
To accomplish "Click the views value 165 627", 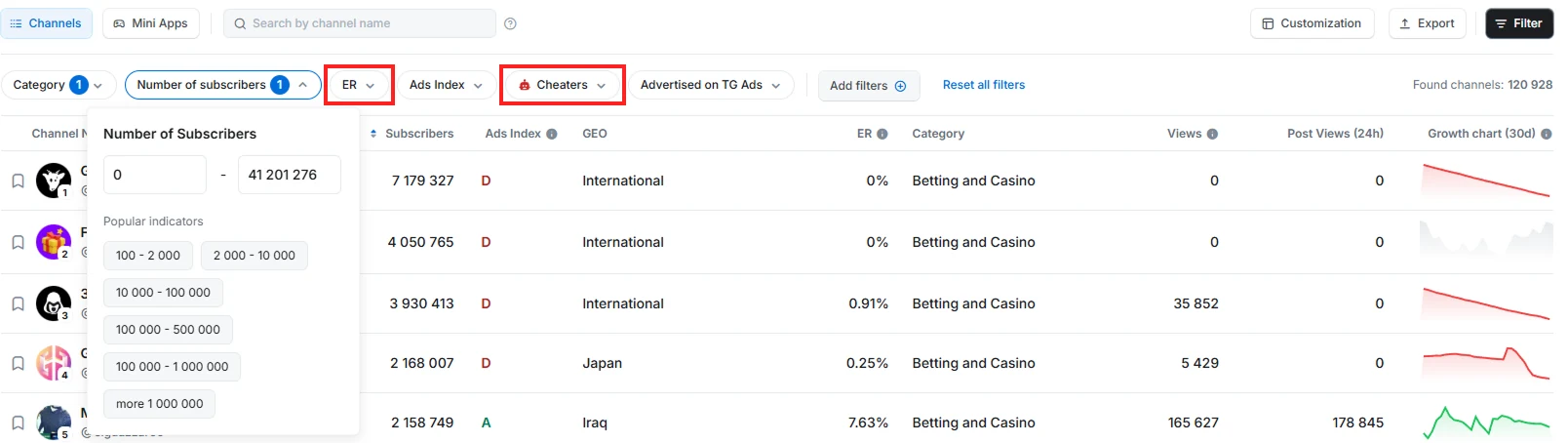I will 1194,423.
